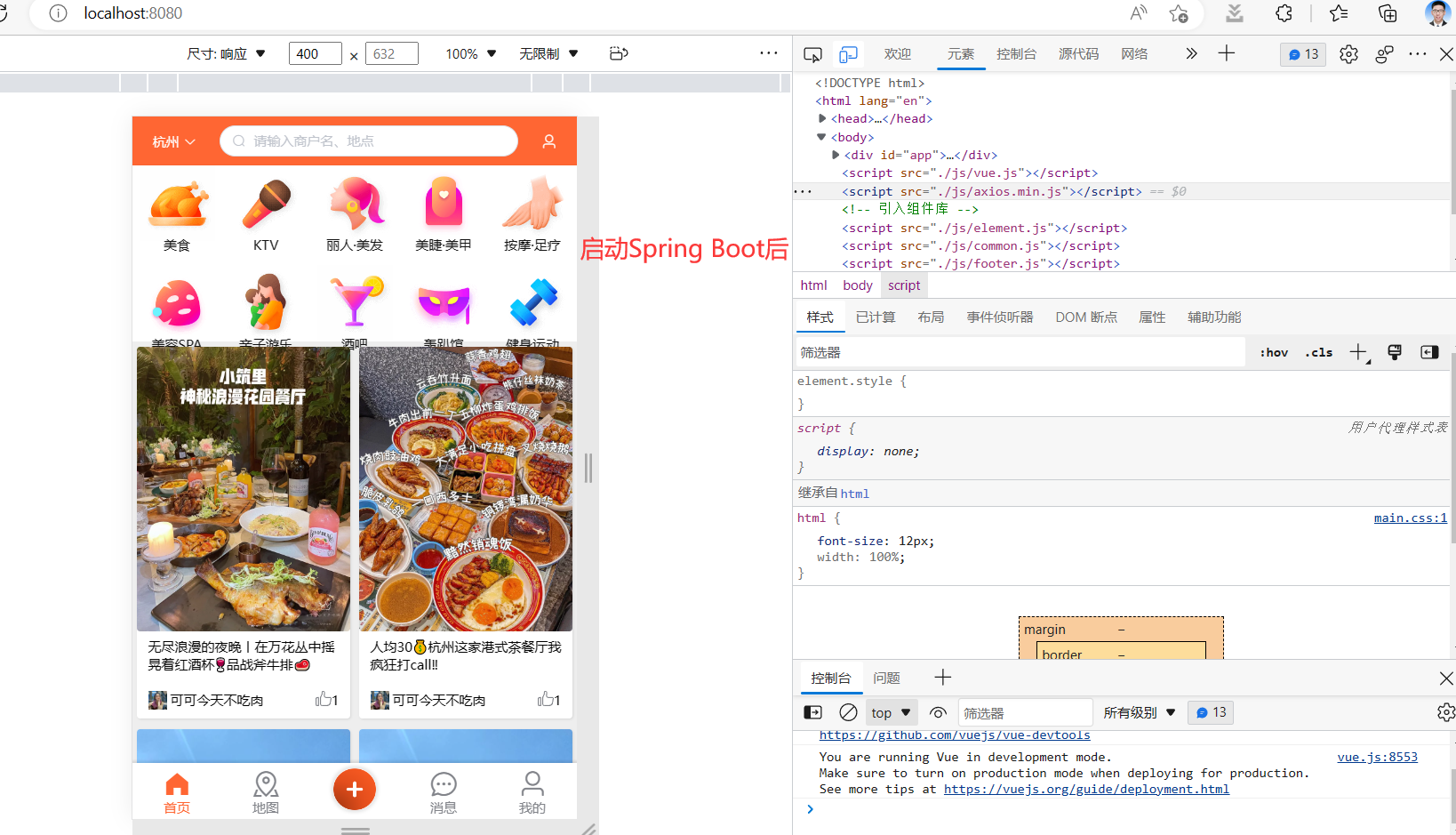Image resolution: width=1456 pixels, height=835 pixels.
Task: Focus the styles 筛选器 input
Action: pos(1020,353)
